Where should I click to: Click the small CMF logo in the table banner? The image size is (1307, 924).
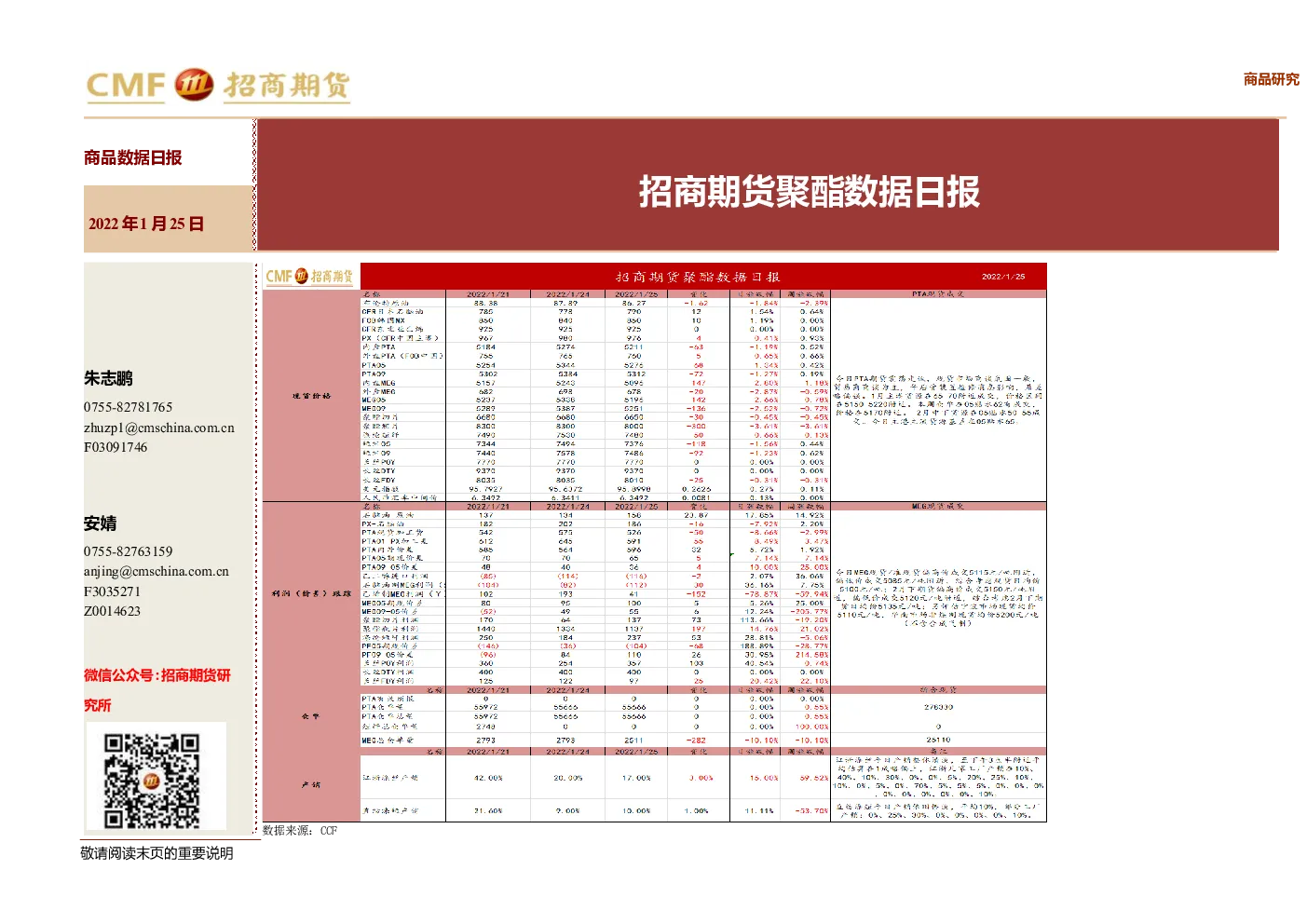(310, 277)
